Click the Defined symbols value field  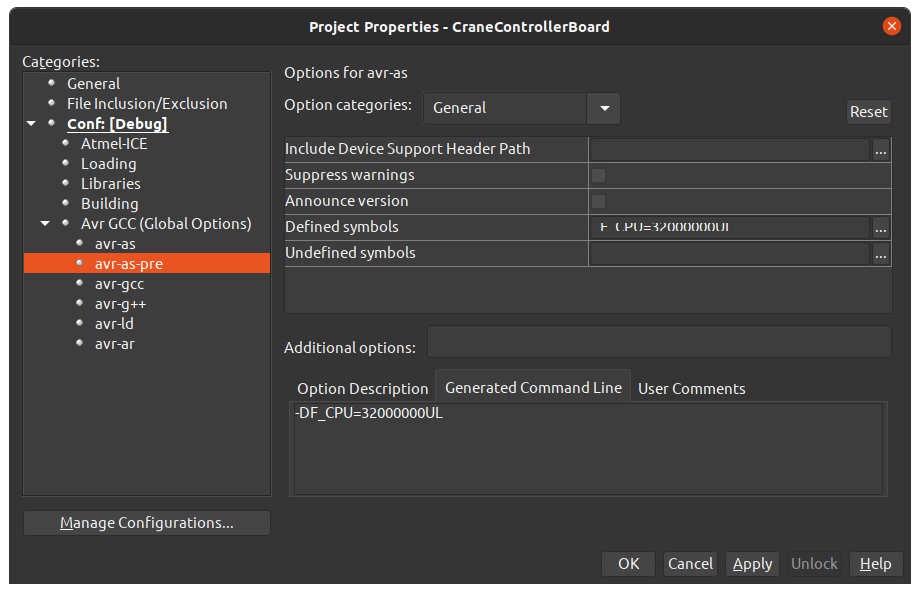[729, 228]
